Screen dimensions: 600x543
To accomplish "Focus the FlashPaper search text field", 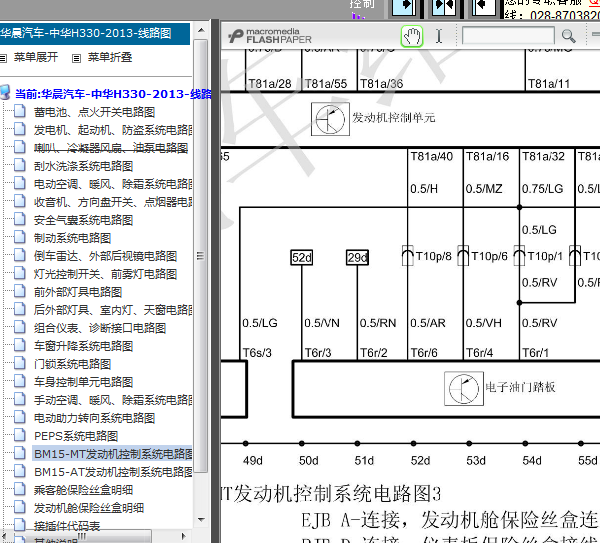I will [508, 36].
